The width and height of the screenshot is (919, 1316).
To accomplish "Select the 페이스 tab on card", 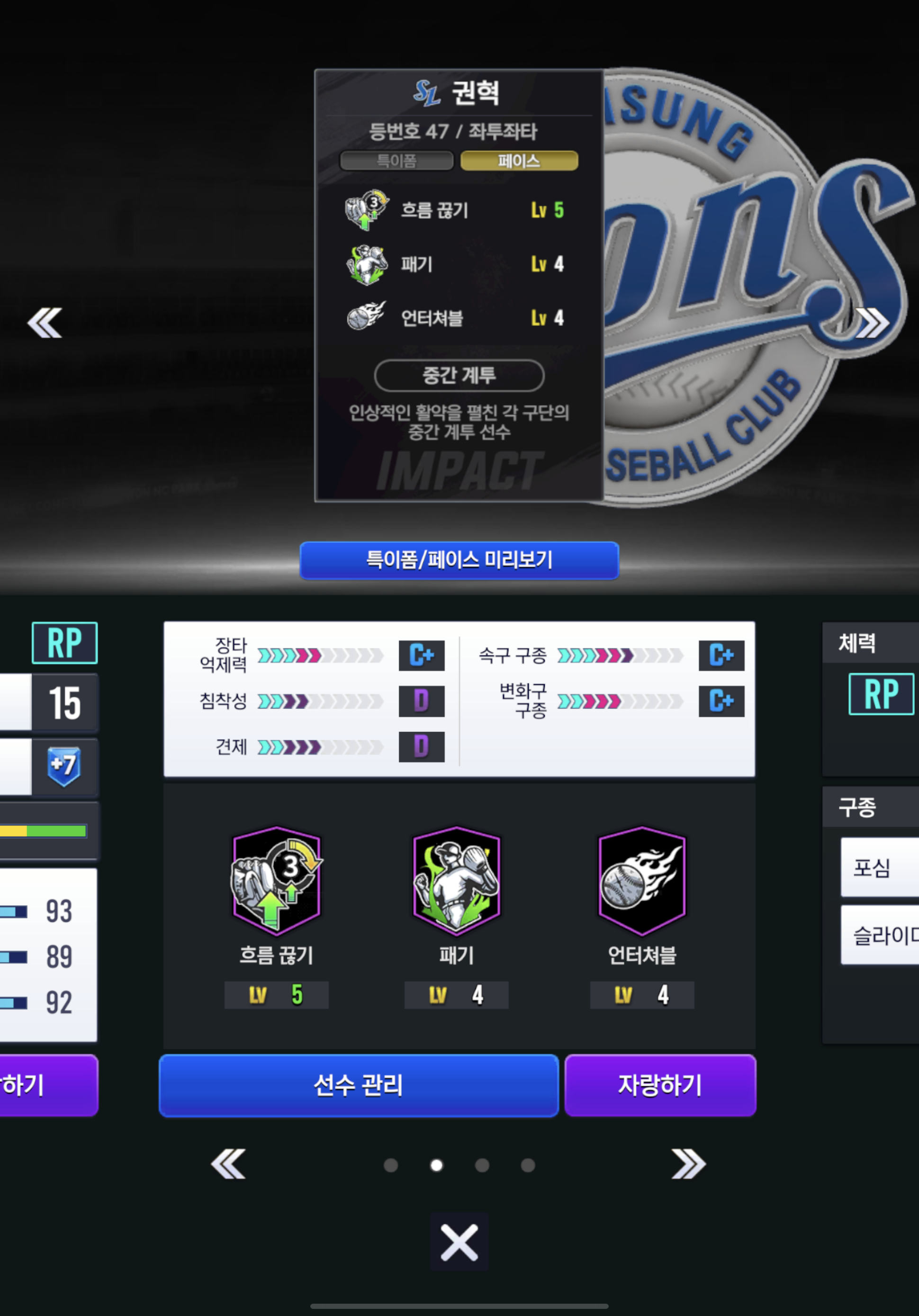I will click(x=519, y=161).
